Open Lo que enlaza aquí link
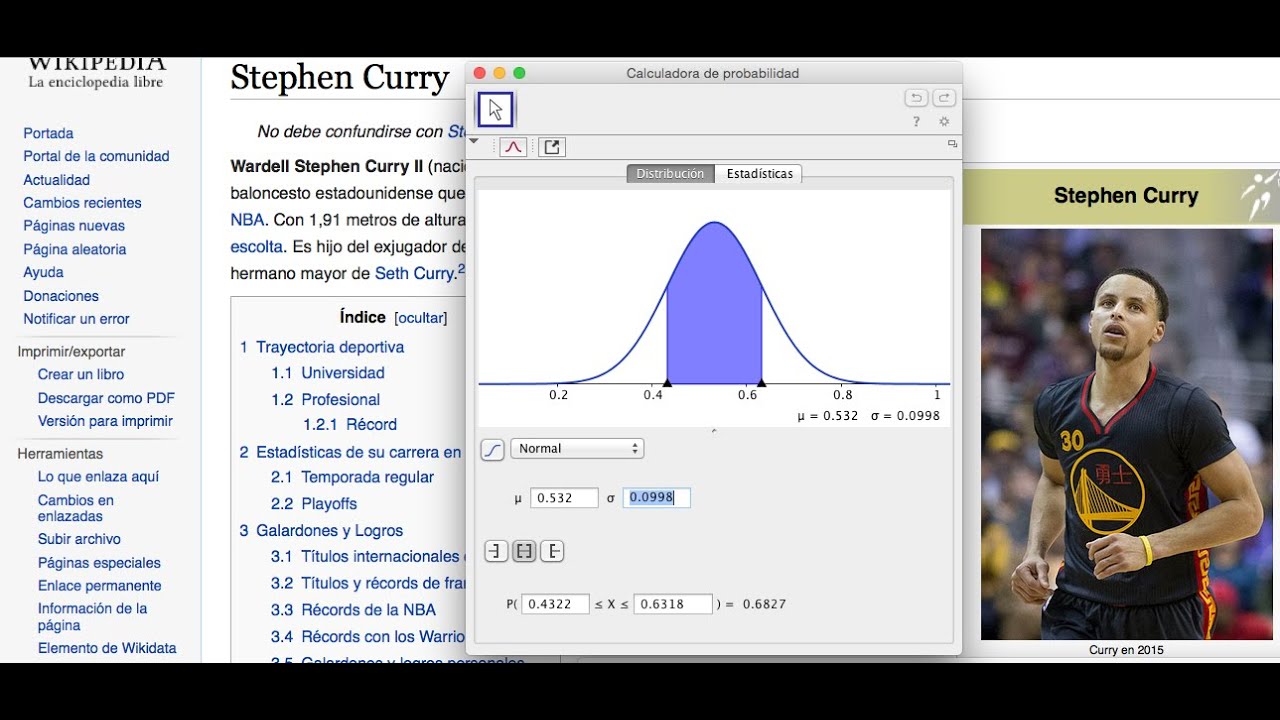This screenshot has width=1280, height=720. (x=98, y=477)
